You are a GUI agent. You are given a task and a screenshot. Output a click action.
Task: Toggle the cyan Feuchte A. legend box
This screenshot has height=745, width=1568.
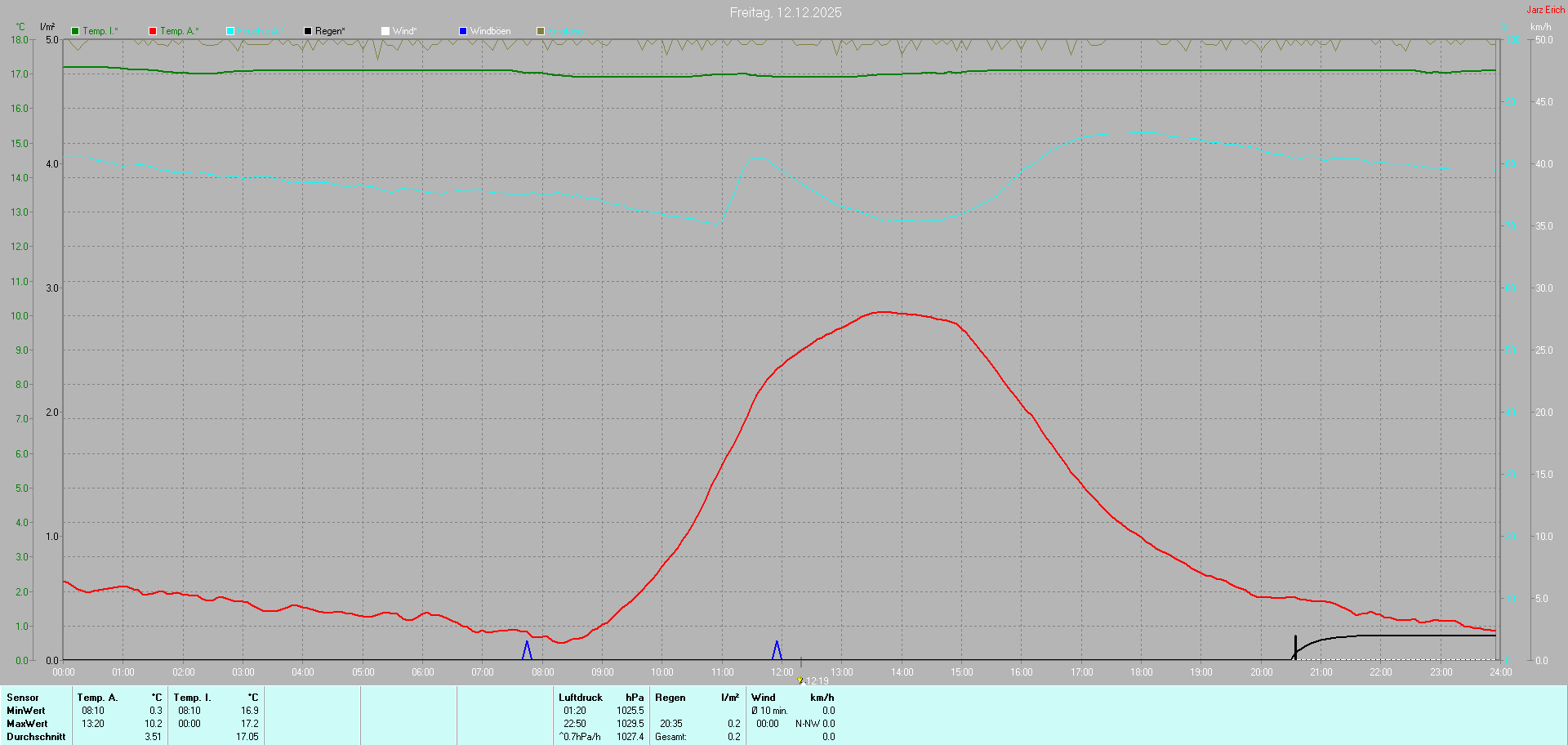coord(230,31)
